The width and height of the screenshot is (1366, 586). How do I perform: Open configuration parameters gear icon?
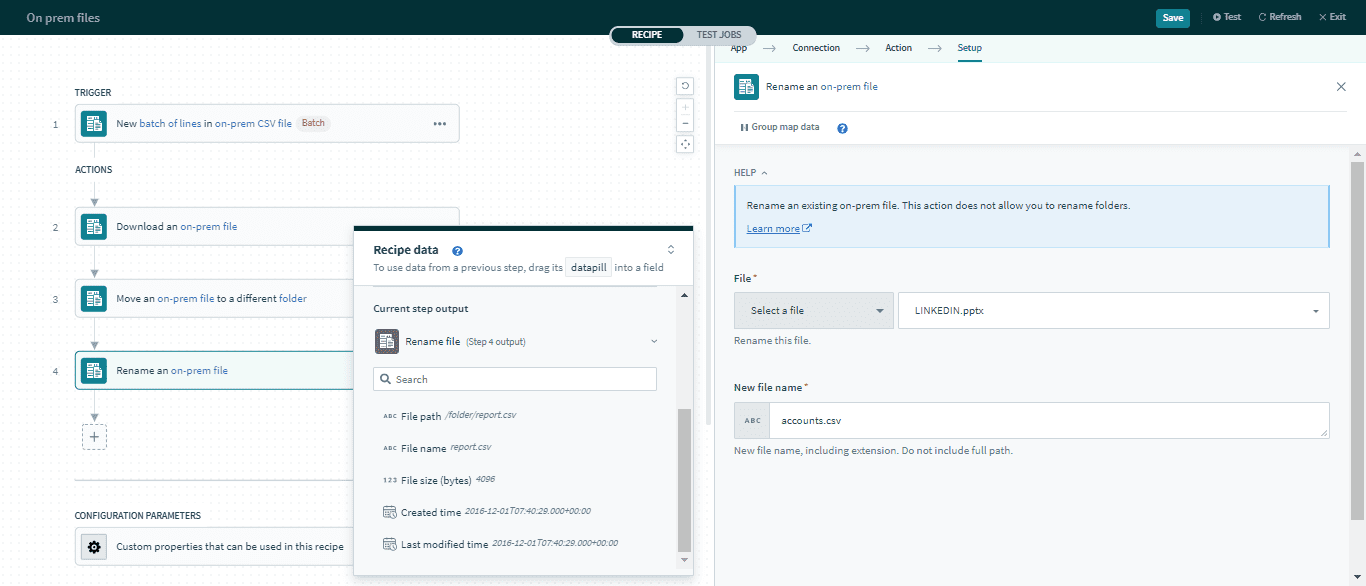(x=94, y=547)
